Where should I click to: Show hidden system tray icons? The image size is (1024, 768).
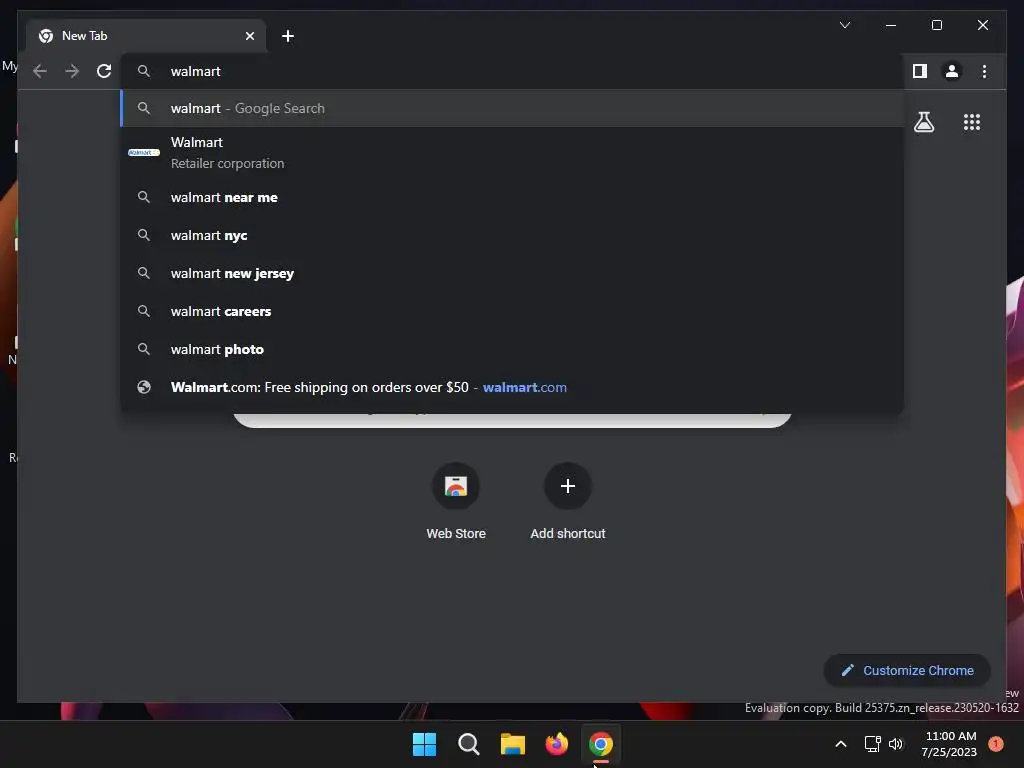[x=840, y=744]
